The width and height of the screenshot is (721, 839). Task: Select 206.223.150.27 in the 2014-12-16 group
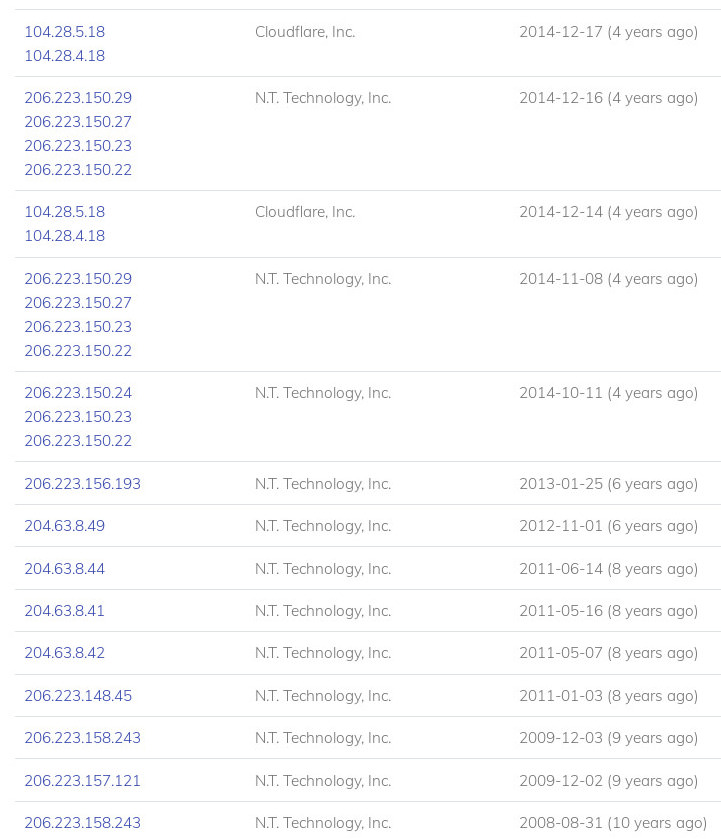click(78, 122)
